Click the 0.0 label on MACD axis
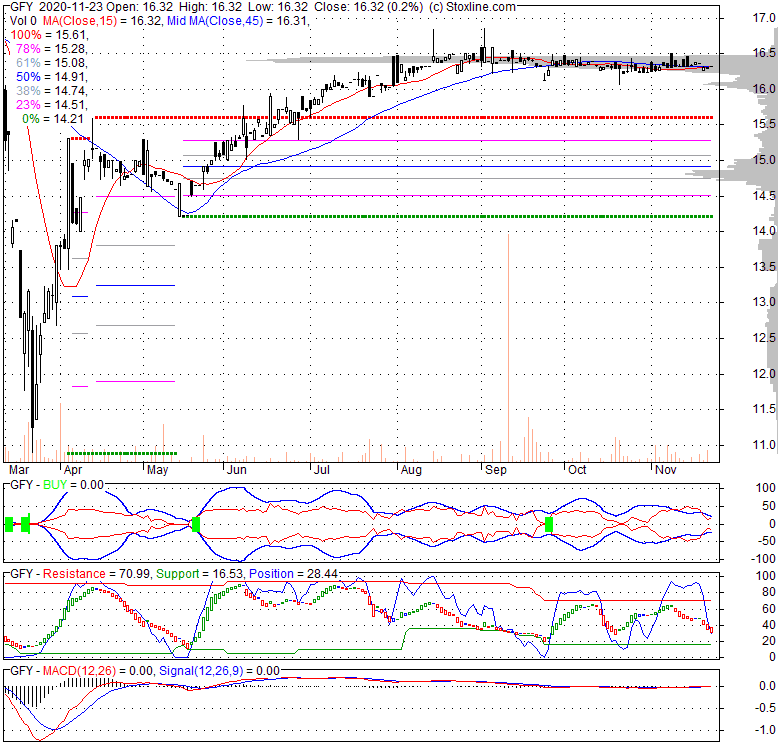The height and width of the screenshot is (745, 780). pos(768,686)
